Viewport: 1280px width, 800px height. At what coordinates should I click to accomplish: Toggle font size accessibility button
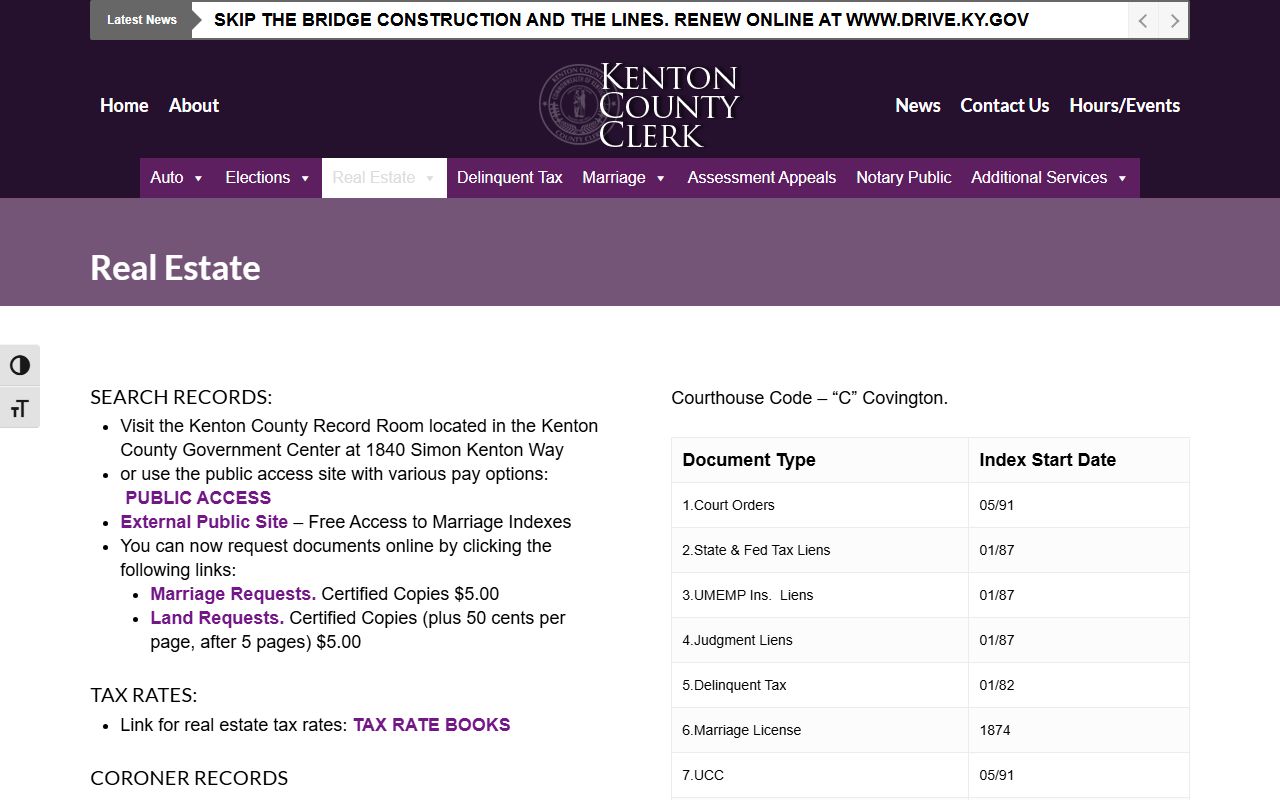click(x=20, y=408)
